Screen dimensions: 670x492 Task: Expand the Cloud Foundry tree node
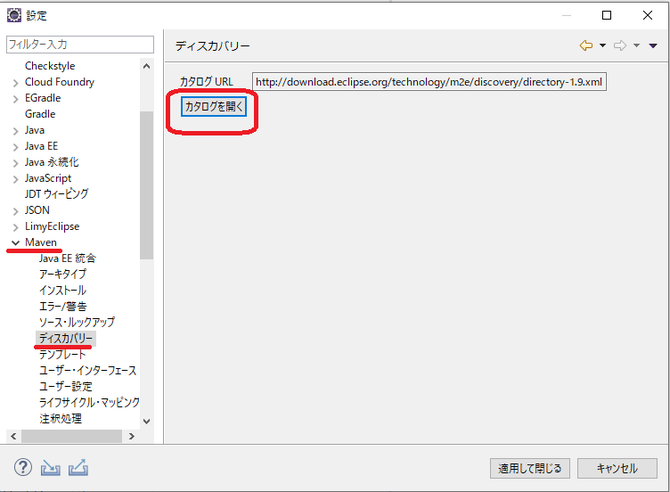tap(15, 82)
